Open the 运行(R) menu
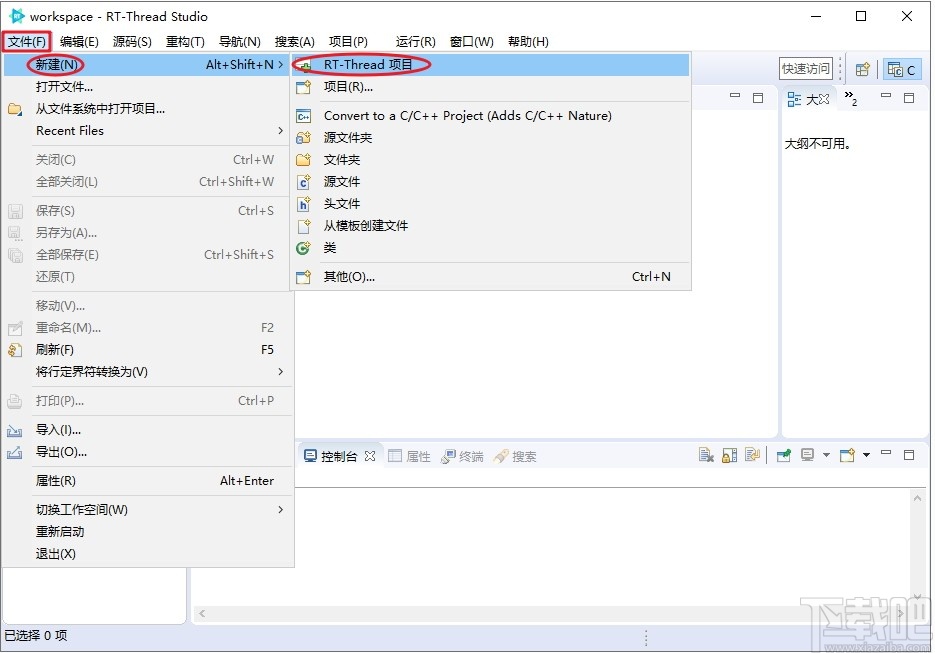The image size is (935, 653). [x=415, y=42]
